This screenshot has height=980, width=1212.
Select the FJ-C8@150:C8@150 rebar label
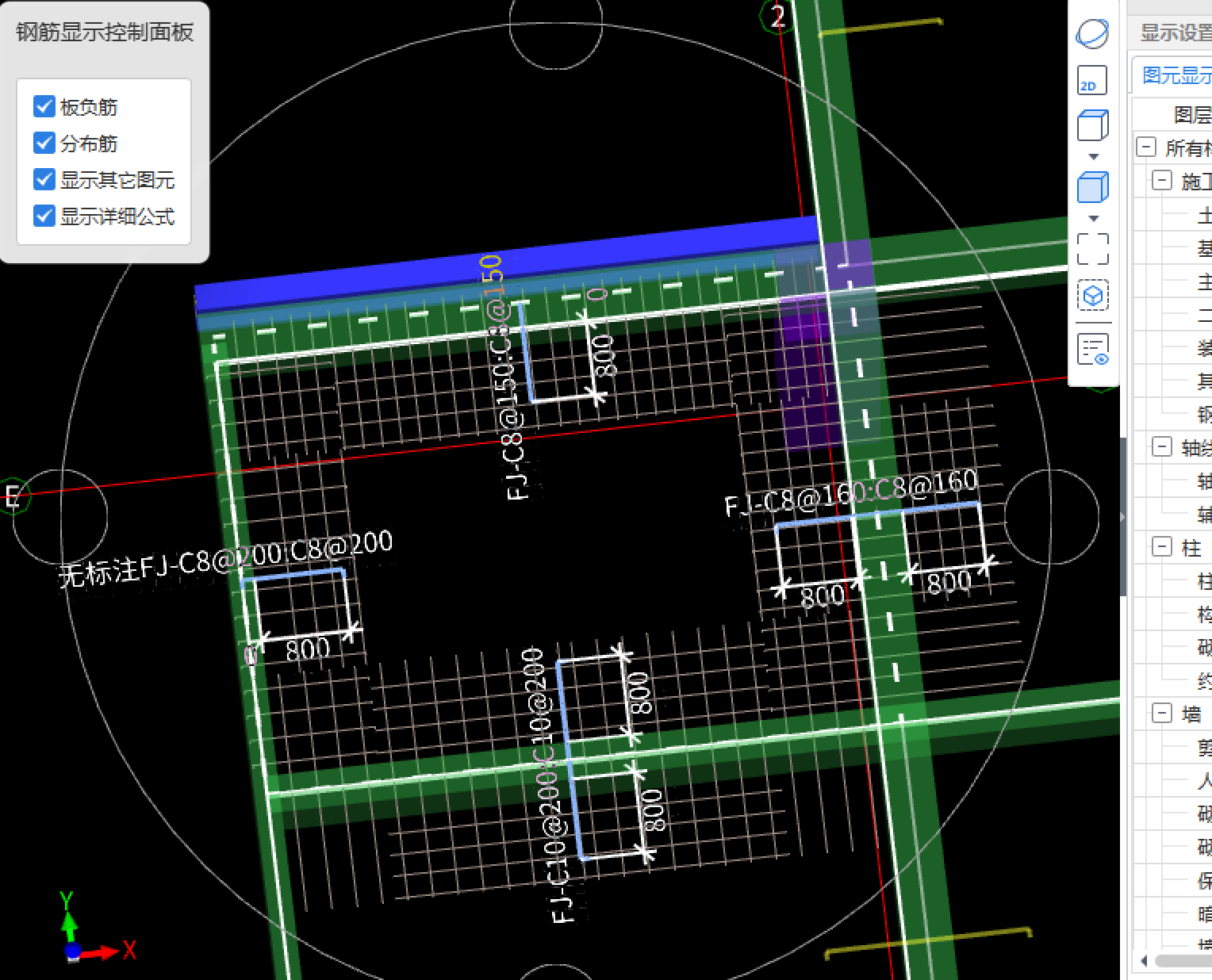tap(504, 377)
